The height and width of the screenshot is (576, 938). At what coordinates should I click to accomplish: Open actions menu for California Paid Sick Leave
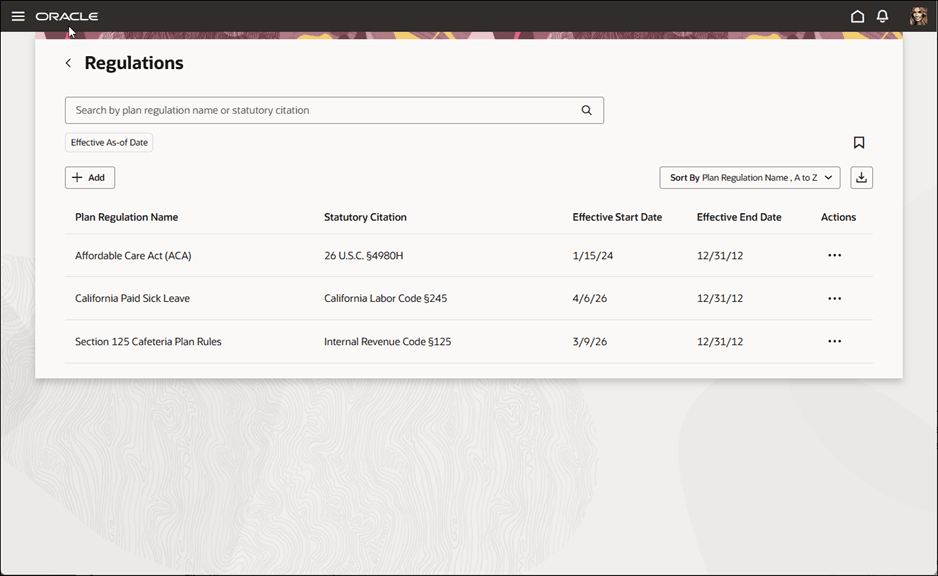[835, 298]
